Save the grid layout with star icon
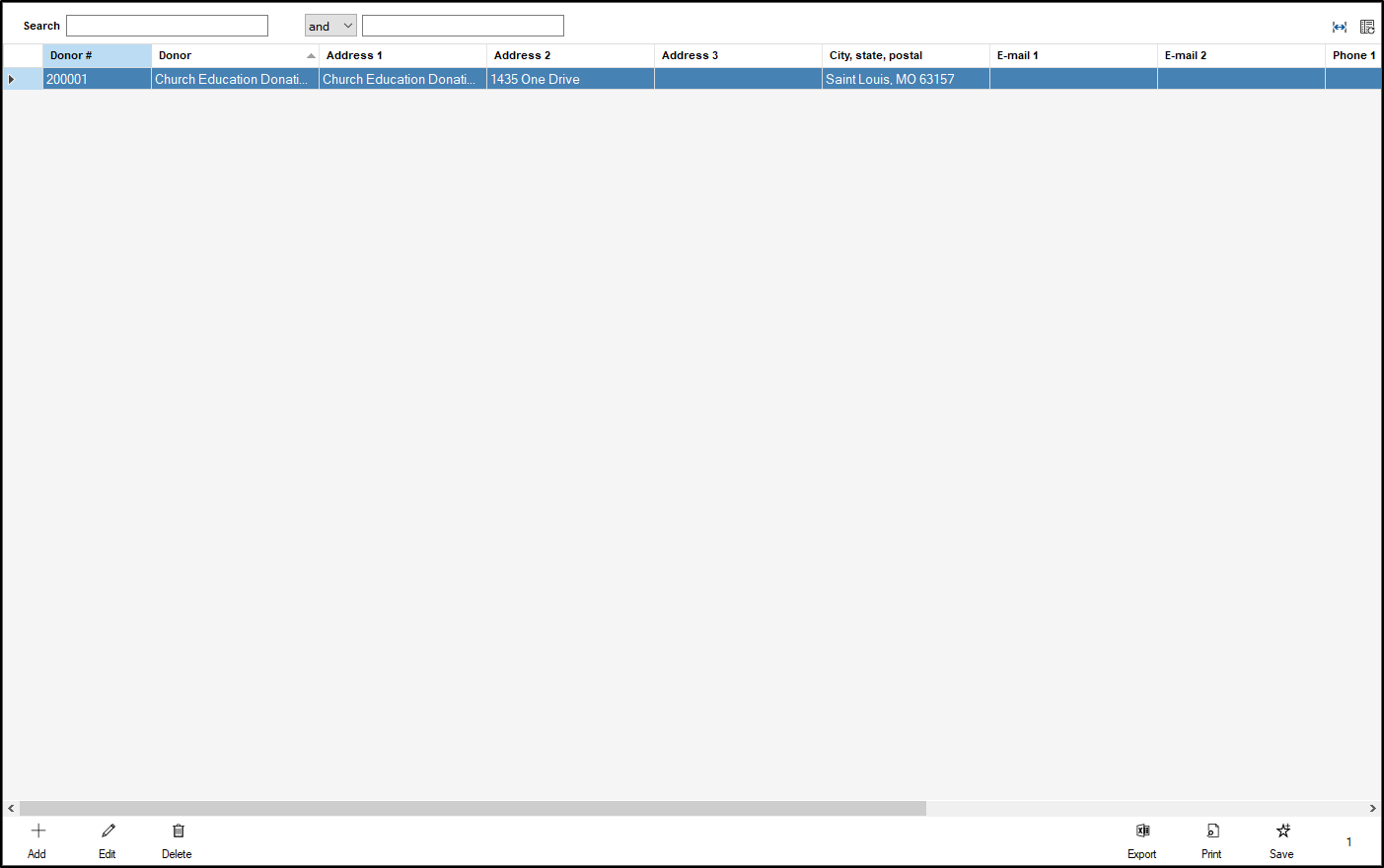Screen dimensions: 1384x868 tap(1282, 832)
